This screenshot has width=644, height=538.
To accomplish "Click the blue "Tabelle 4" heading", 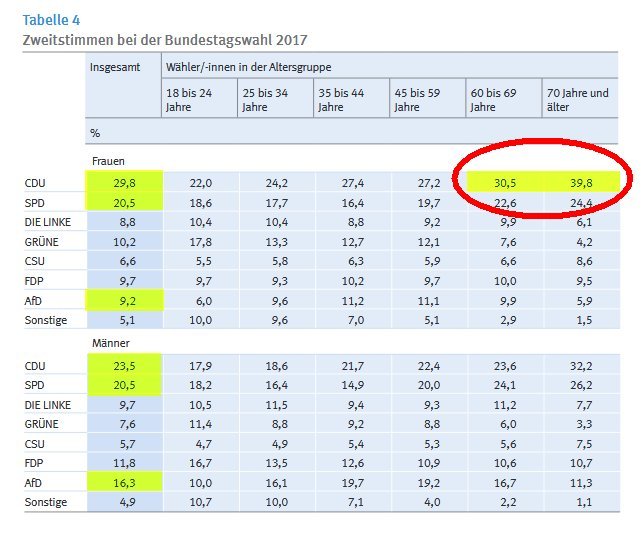I will (x=51, y=18).
